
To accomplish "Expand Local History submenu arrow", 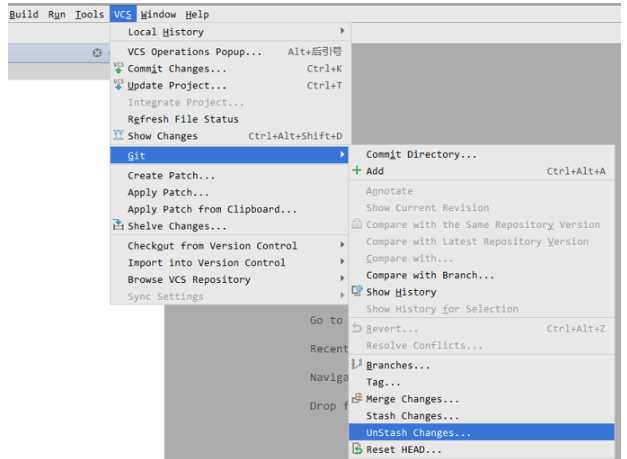I will pyautogui.click(x=342, y=31).
